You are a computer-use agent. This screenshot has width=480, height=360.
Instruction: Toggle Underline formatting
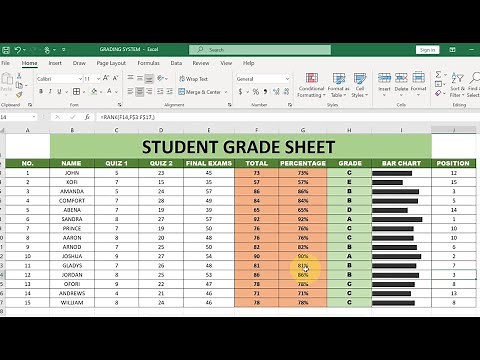(59, 91)
